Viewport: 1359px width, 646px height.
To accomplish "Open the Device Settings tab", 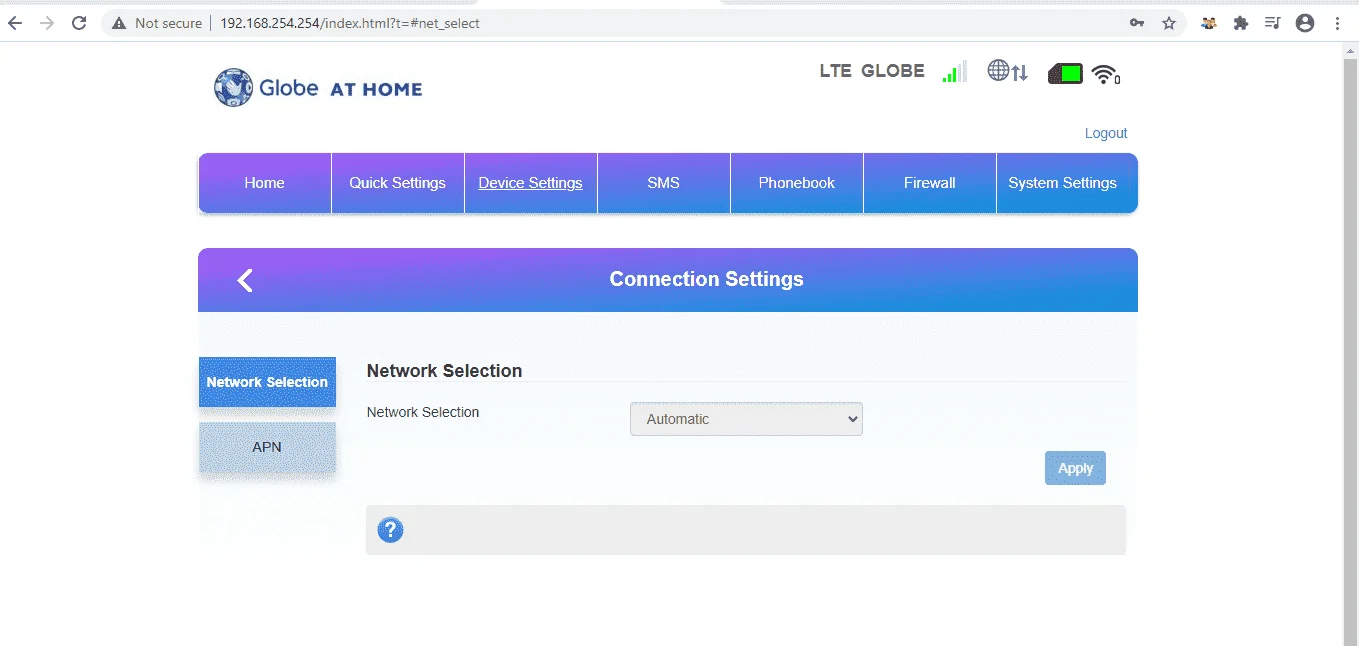I will tap(531, 183).
